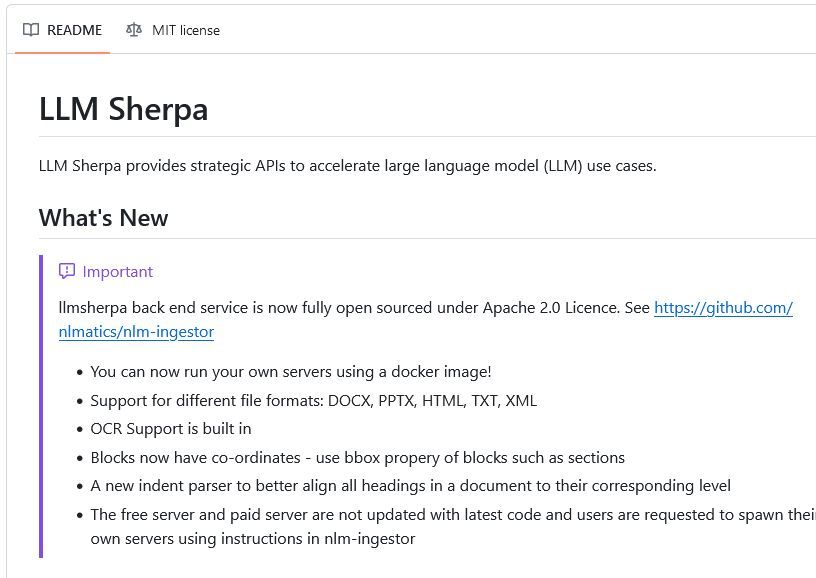The height and width of the screenshot is (578, 816).
Task: Click the purple bar of Important callout
Action: coord(41,406)
